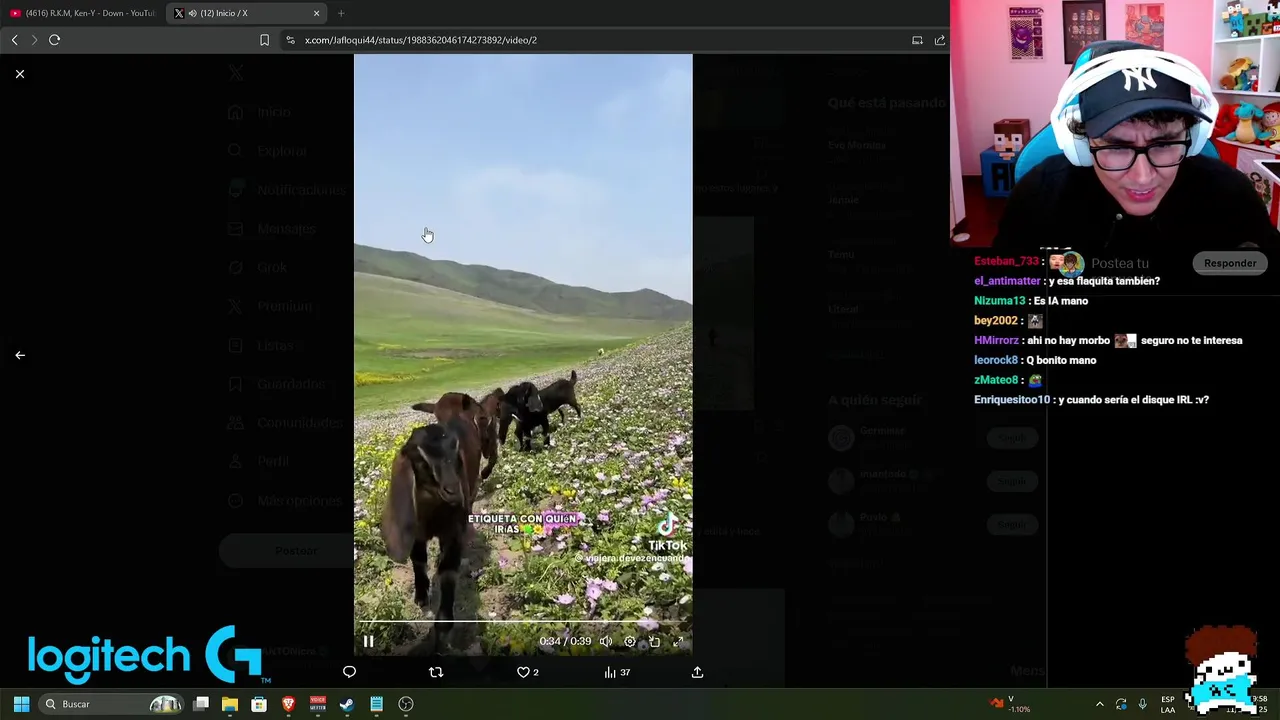
Task: Bookmark this page in the address bar
Action: click(x=264, y=40)
